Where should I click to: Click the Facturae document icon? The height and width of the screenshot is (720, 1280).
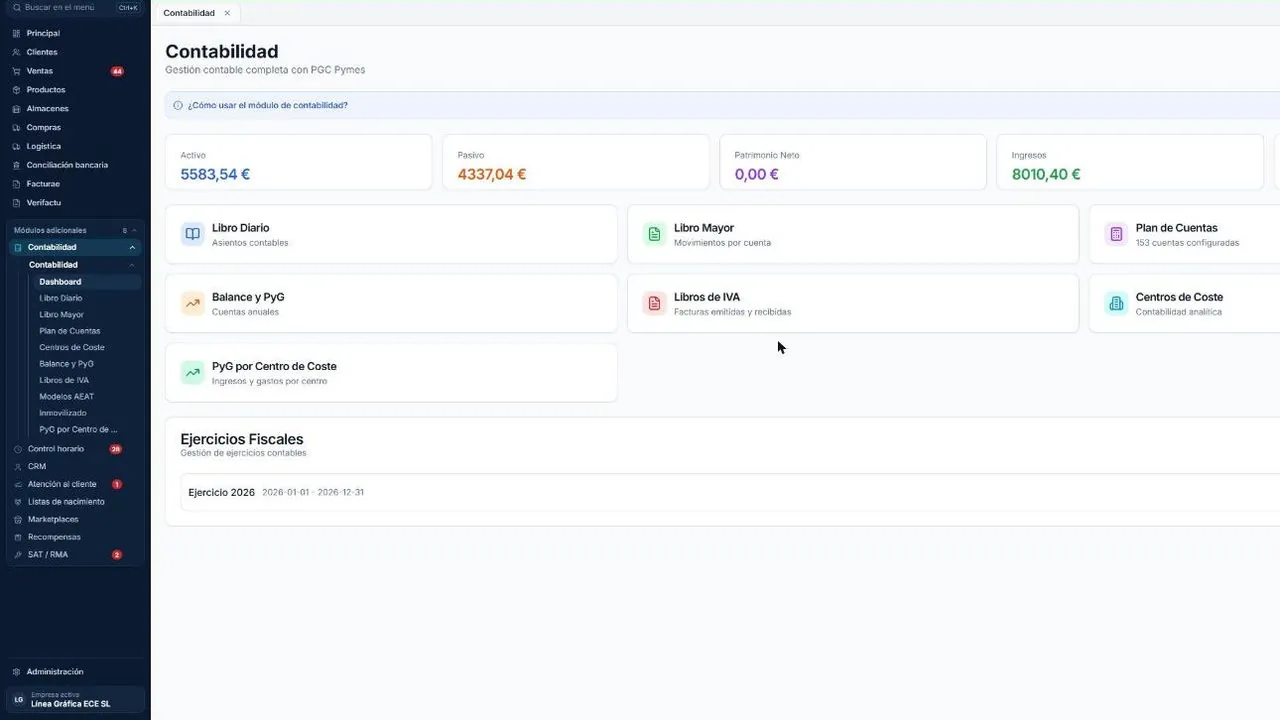coord(16,184)
